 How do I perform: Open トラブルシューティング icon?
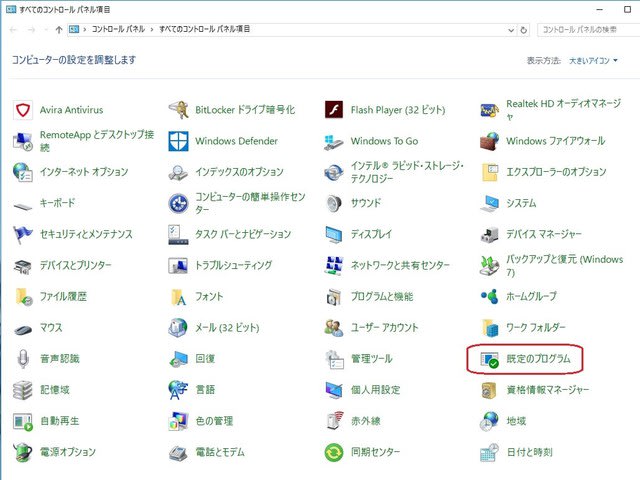coord(178,265)
